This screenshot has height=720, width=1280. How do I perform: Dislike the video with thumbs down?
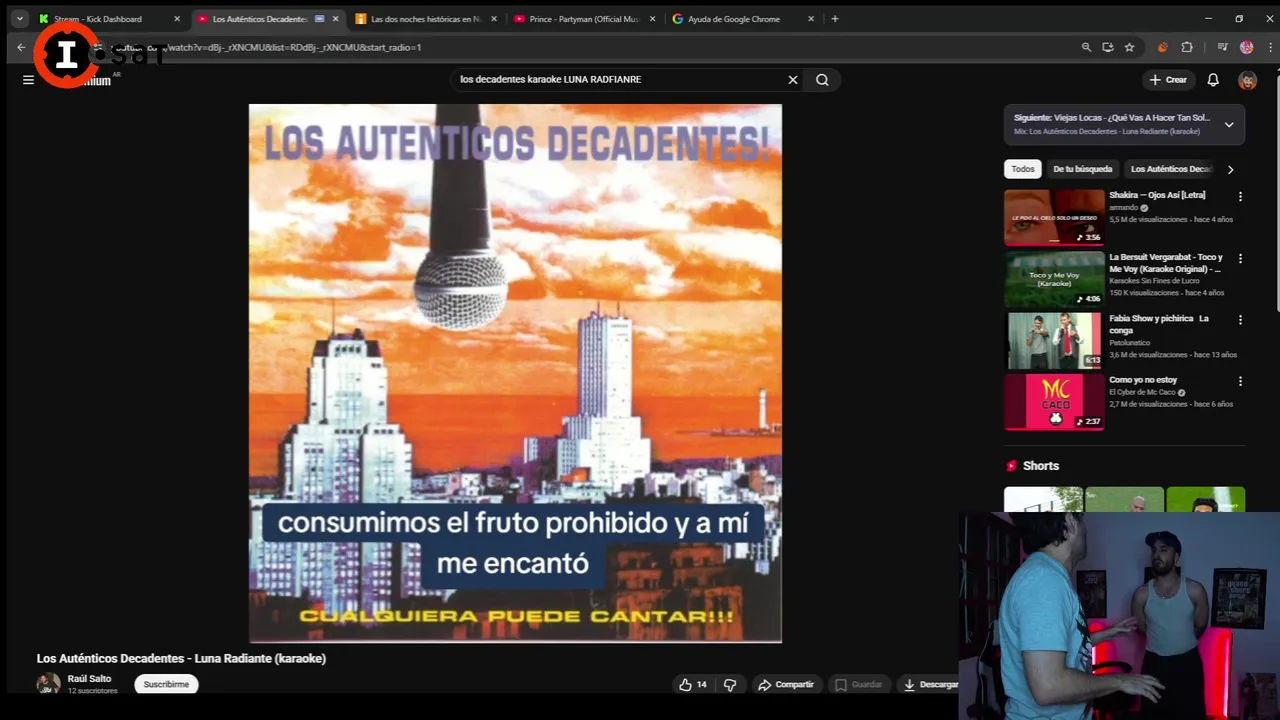730,684
